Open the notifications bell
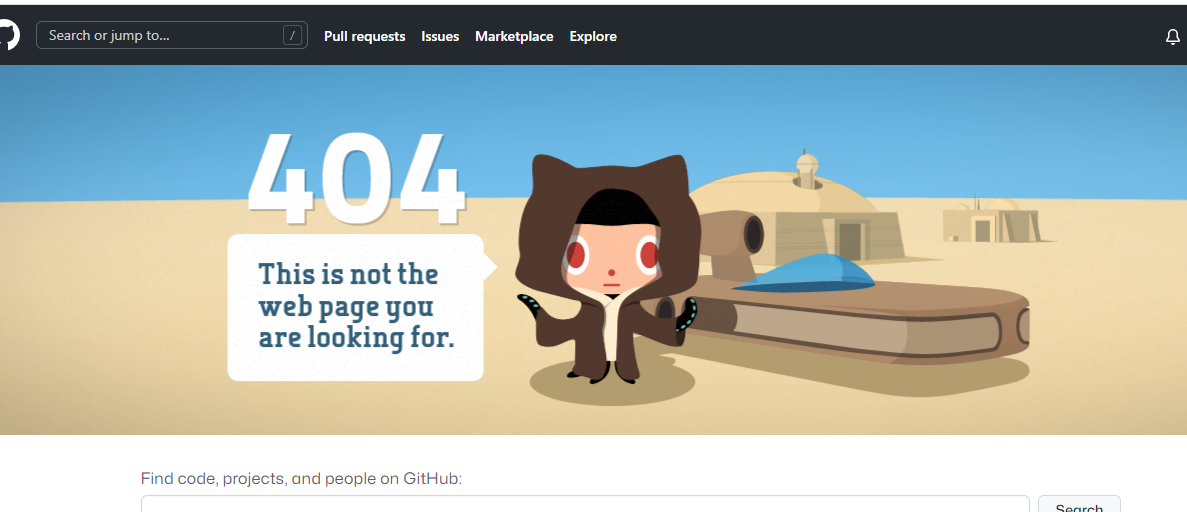 pos(1172,36)
